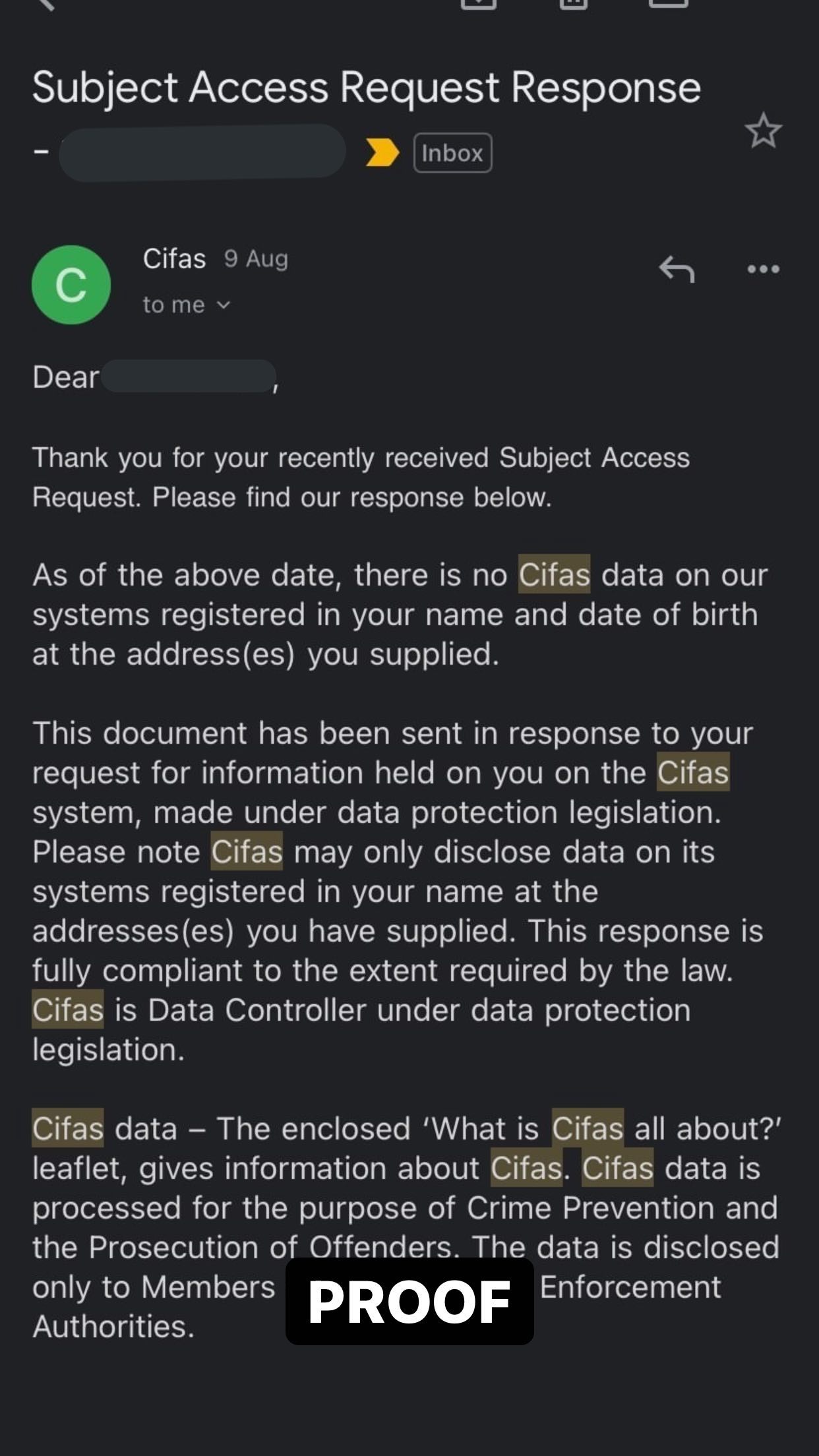Tap the Subject Access Request Response title
Viewport: 819px width, 1456px height.
pyautogui.click(x=366, y=88)
